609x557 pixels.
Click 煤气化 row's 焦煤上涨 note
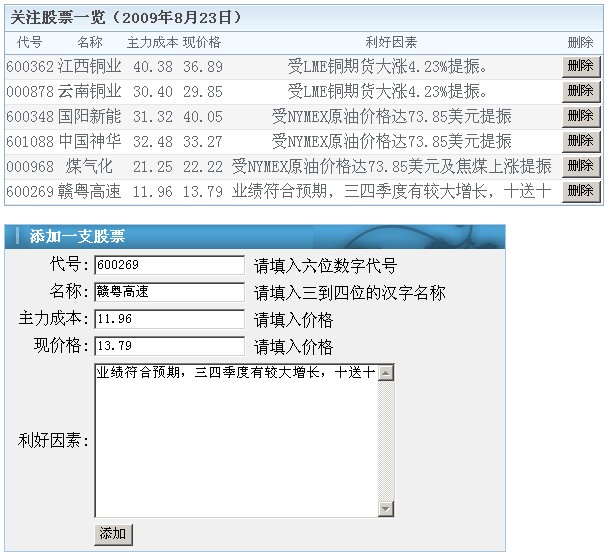tap(392, 166)
